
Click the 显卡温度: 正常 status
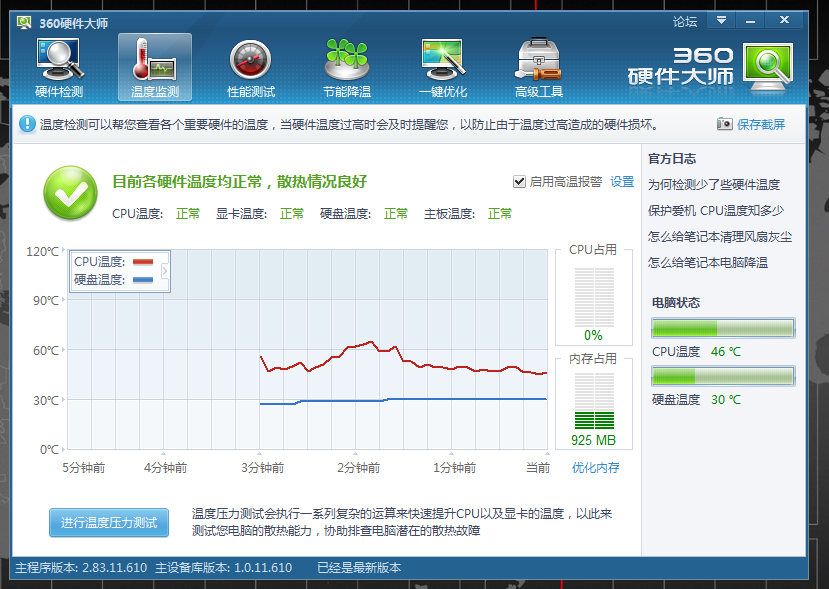[260, 214]
